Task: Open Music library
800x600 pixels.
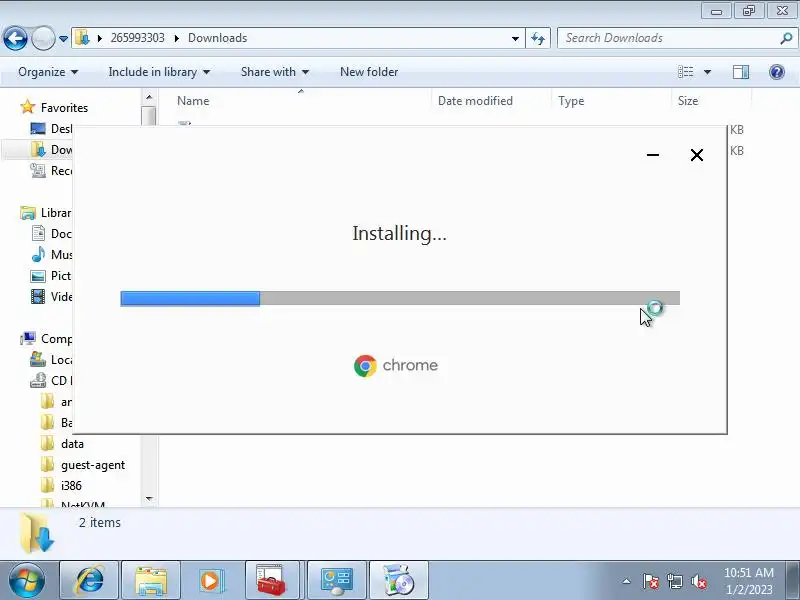Action: pos(51,255)
